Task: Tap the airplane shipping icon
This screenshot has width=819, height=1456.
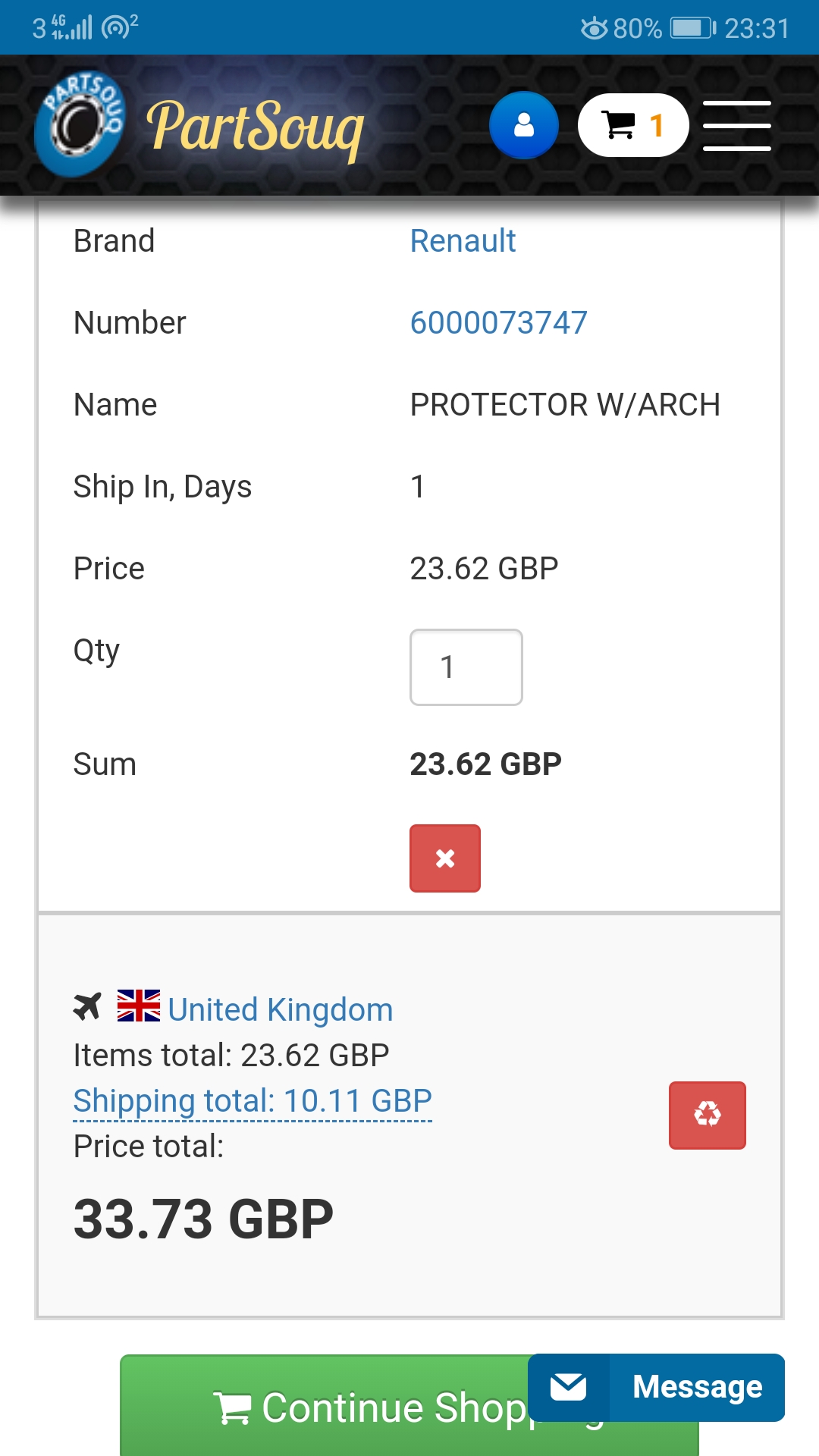Action: (87, 1007)
